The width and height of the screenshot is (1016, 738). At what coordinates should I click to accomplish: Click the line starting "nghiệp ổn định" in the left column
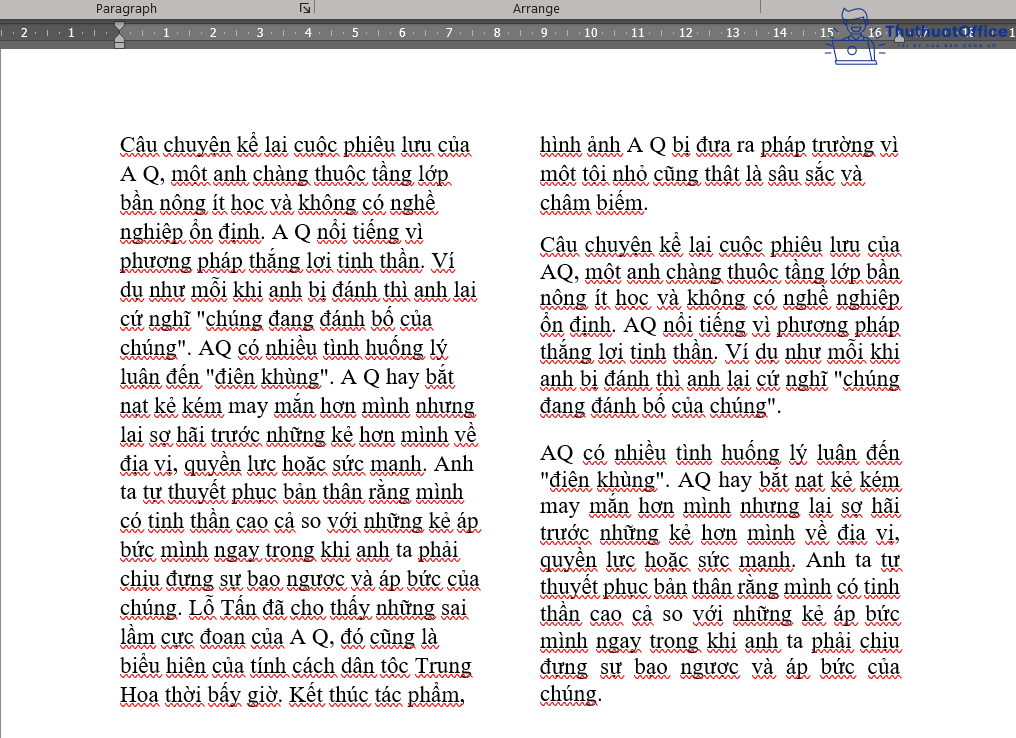point(271,232)
